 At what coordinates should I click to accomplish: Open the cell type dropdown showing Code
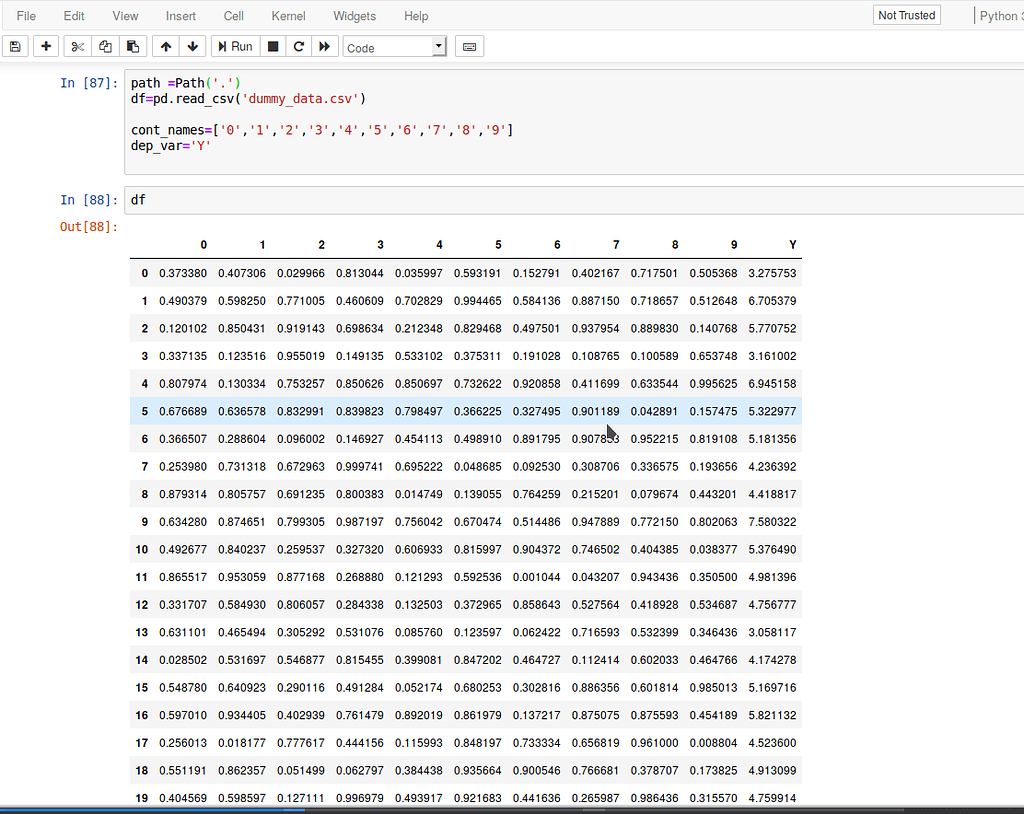394,46
